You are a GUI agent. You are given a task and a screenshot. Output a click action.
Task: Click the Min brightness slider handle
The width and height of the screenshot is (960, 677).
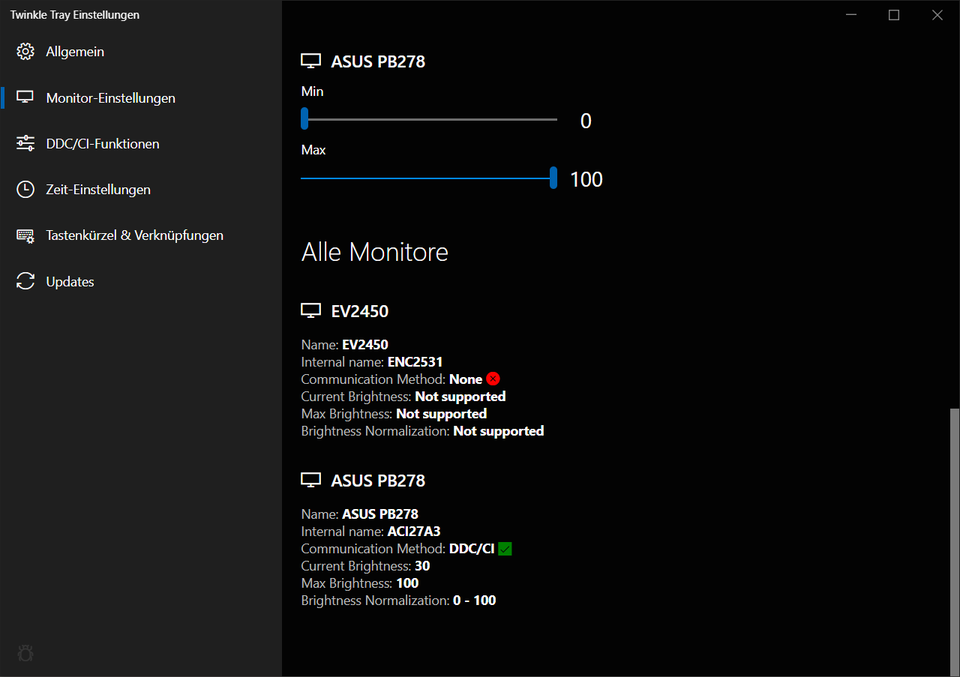pyautogui.click(x=304, y=119)
